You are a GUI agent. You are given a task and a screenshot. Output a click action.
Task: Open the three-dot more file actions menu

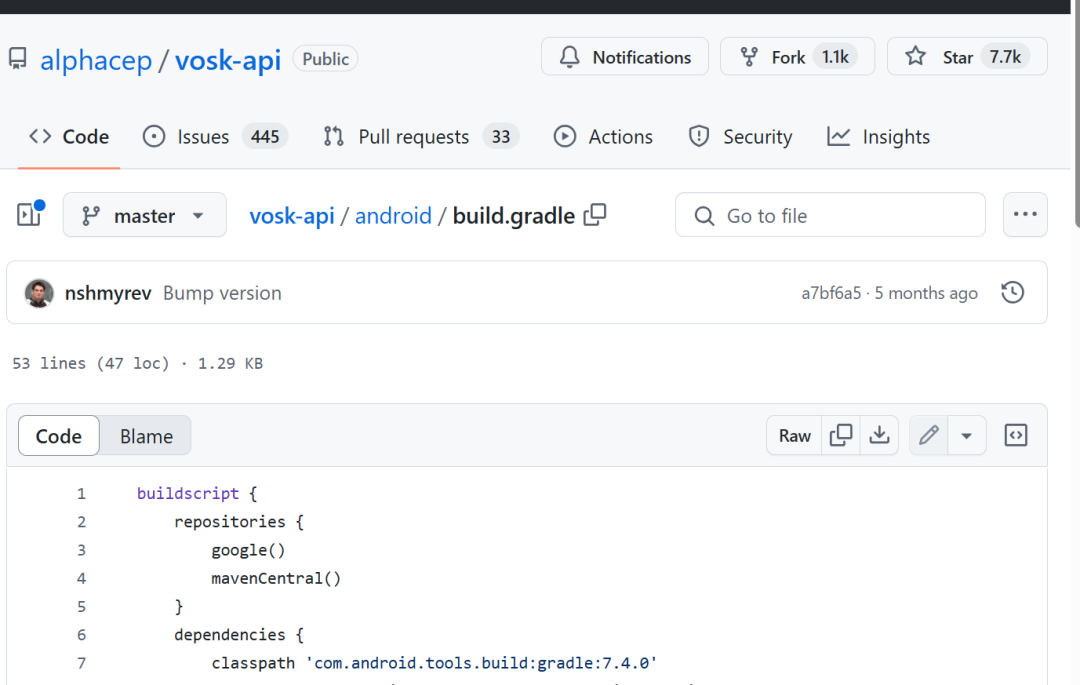point(1025,215)
